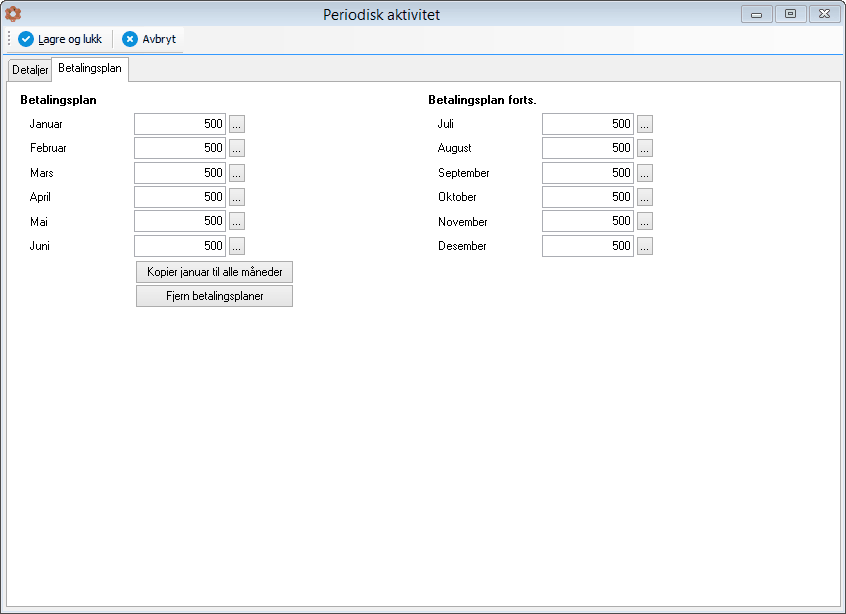Viewport: 846px width, 614px height.
Task: Open the ellipsis button next to Oktober
Action: [x=645, y=197]
